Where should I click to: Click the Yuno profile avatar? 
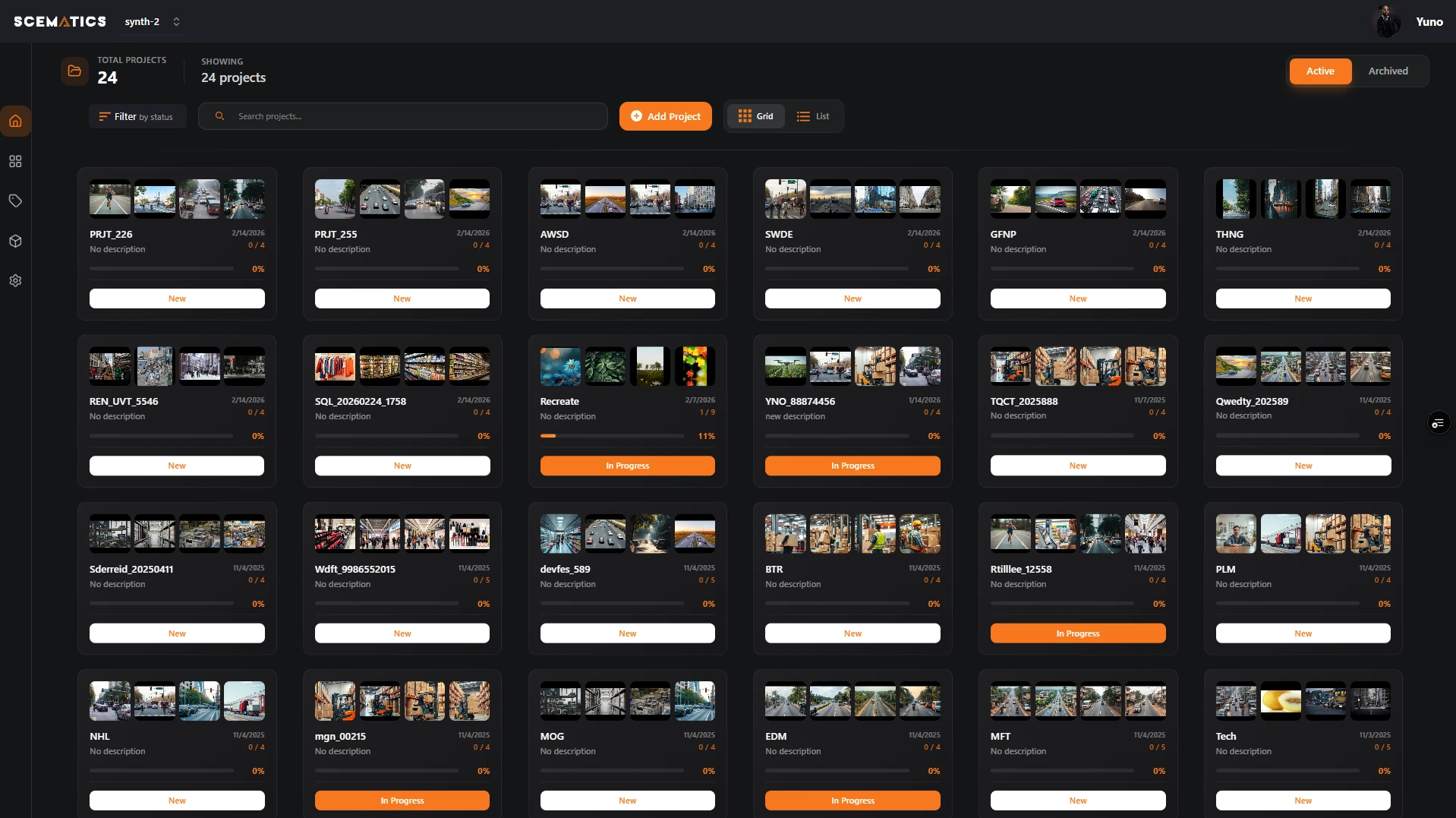tap(1388, 22)
